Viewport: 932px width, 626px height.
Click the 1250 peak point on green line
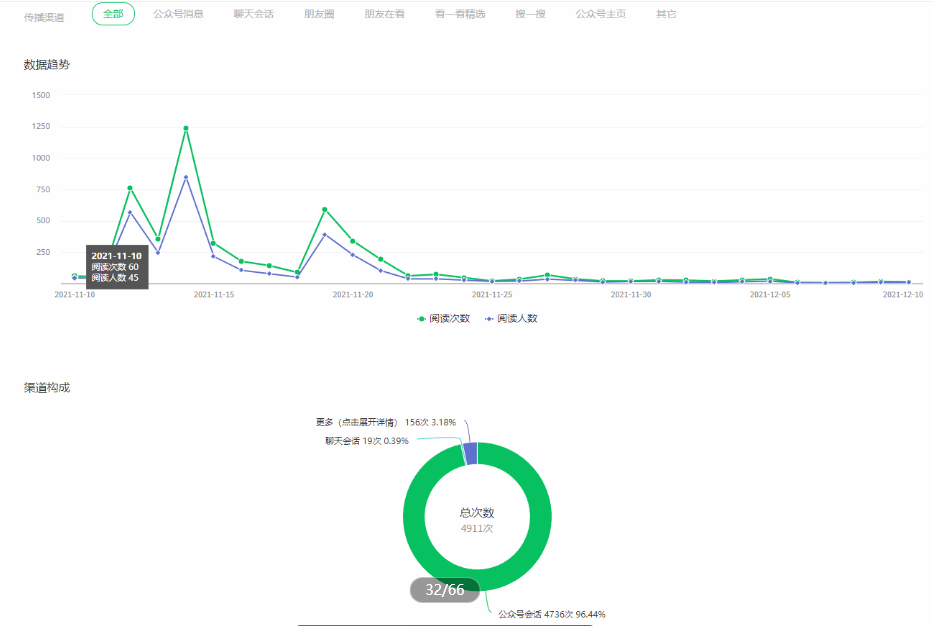186,128
